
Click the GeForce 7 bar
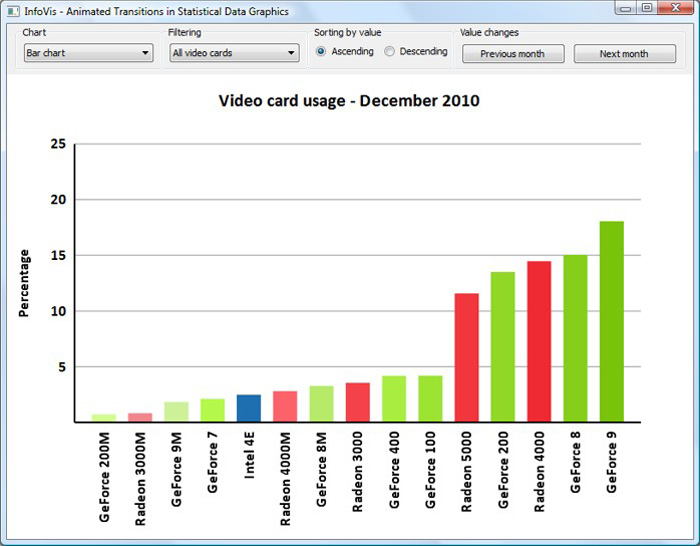click(212, 410)
